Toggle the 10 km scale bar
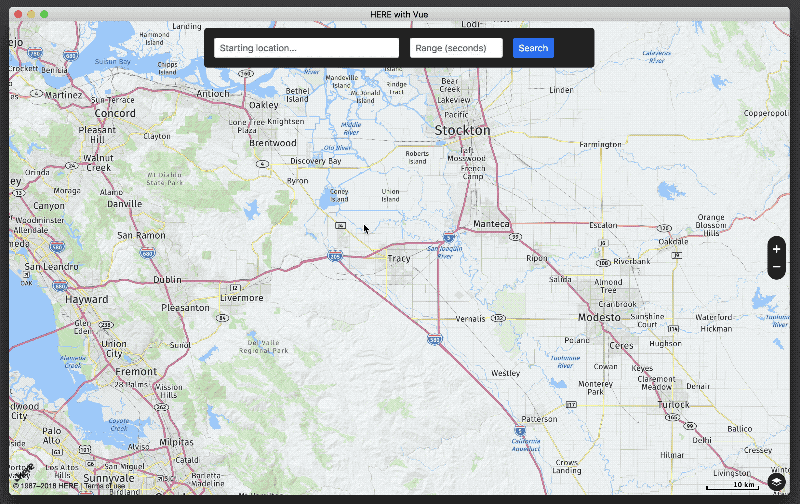This screenshot has width=800, height=504. point(733,485)
